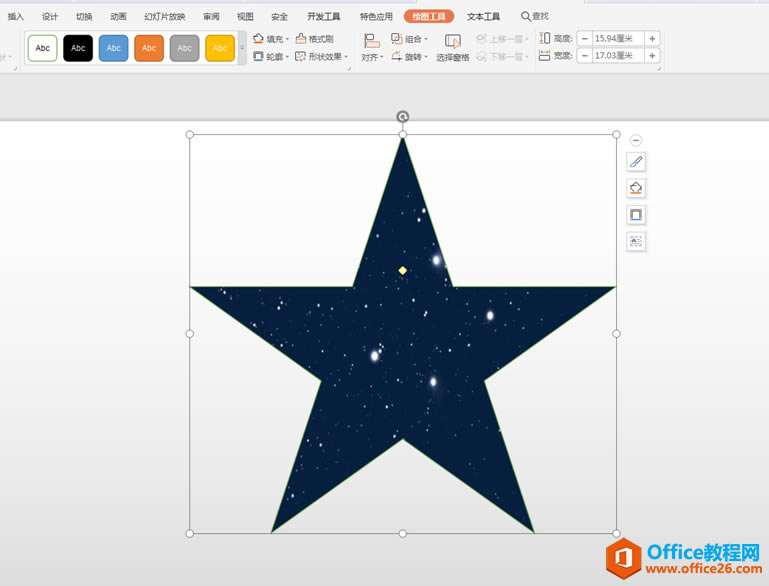Select the orange Abc shape style swatch
This screenshot has width=769, height=586.
click(149, 48)
